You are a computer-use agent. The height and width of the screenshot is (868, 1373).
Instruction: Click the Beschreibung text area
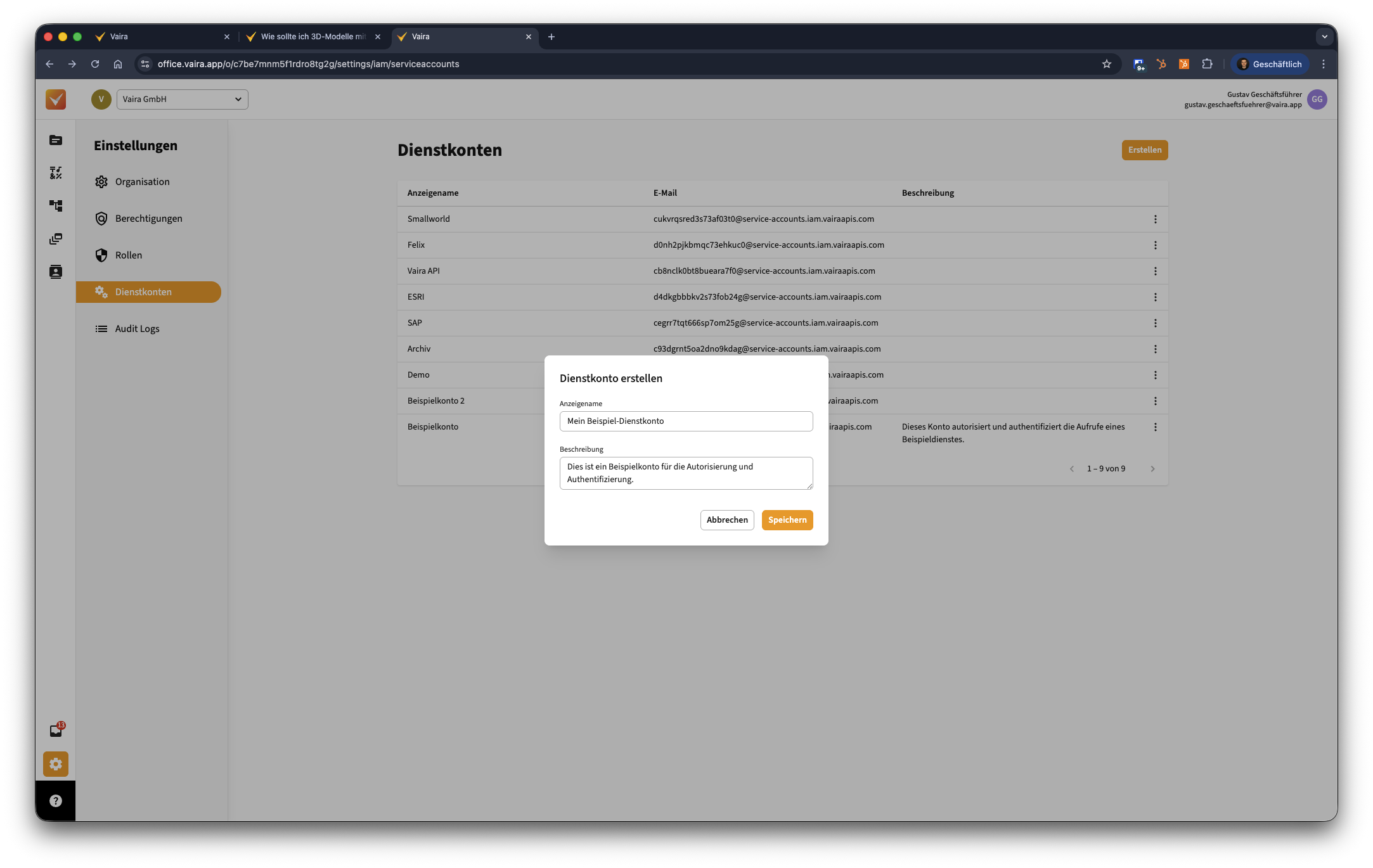coord(686,473)
